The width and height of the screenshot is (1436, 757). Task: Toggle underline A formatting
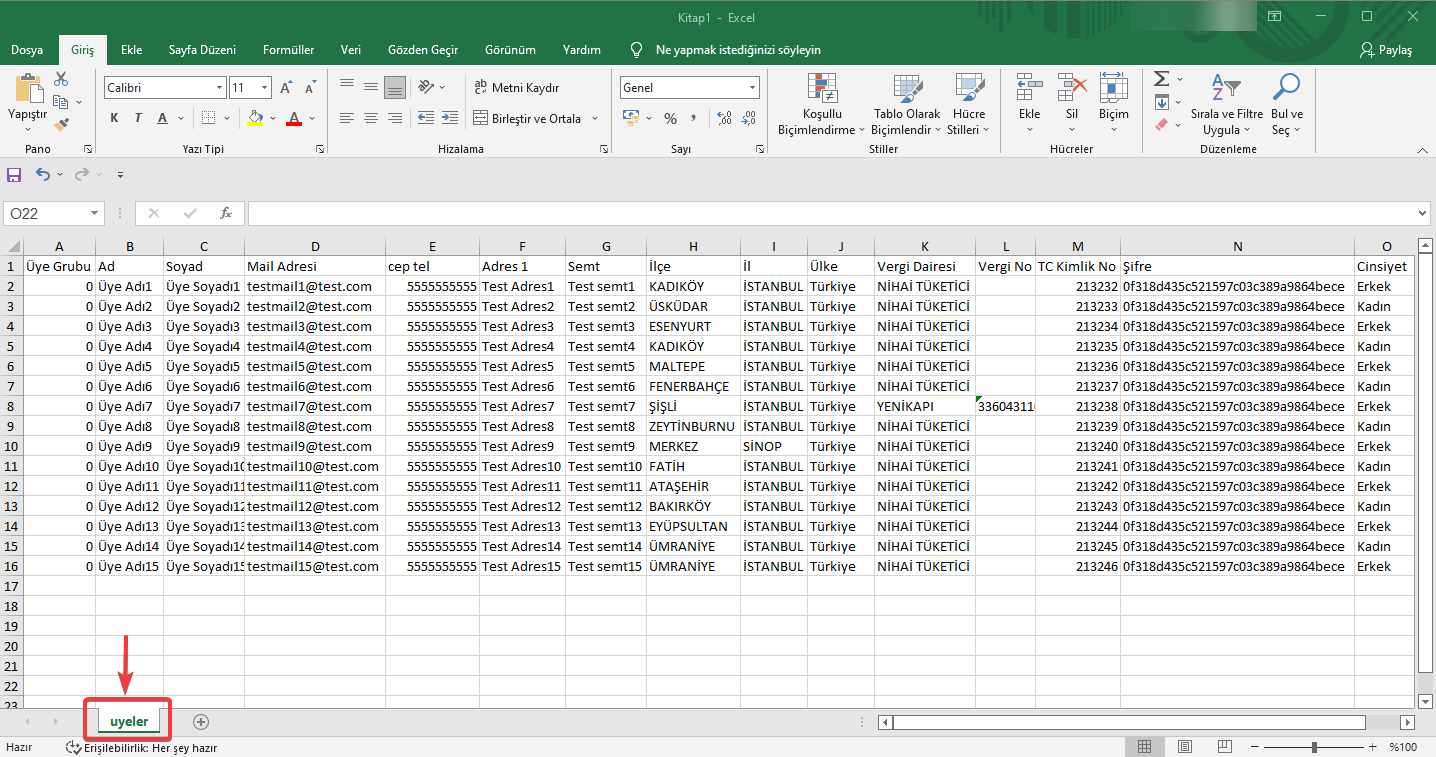(162, 118)
